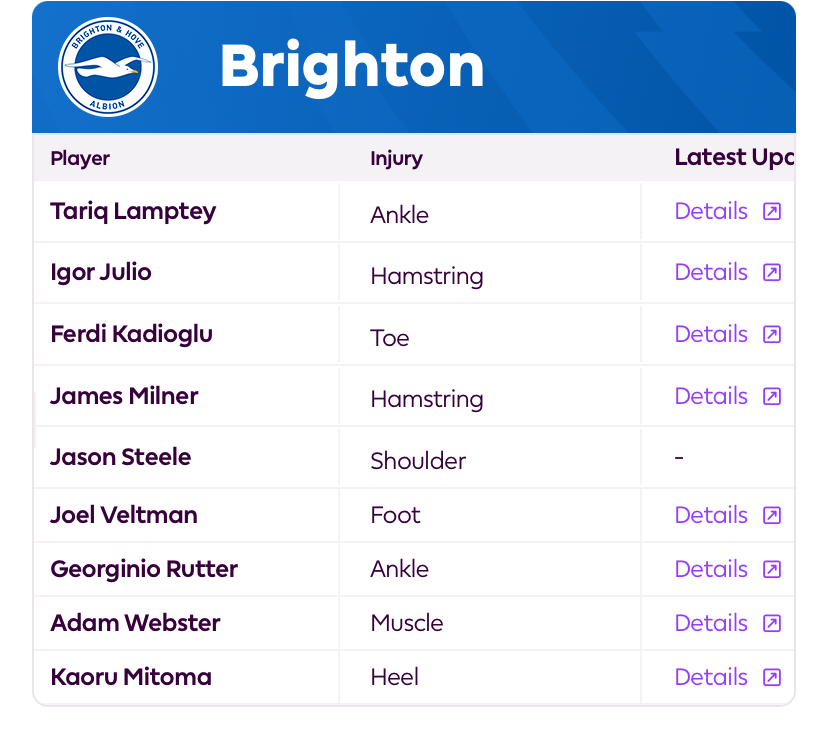Select the Injury column header
Screen dimensions: 828x729
(396, 158)
